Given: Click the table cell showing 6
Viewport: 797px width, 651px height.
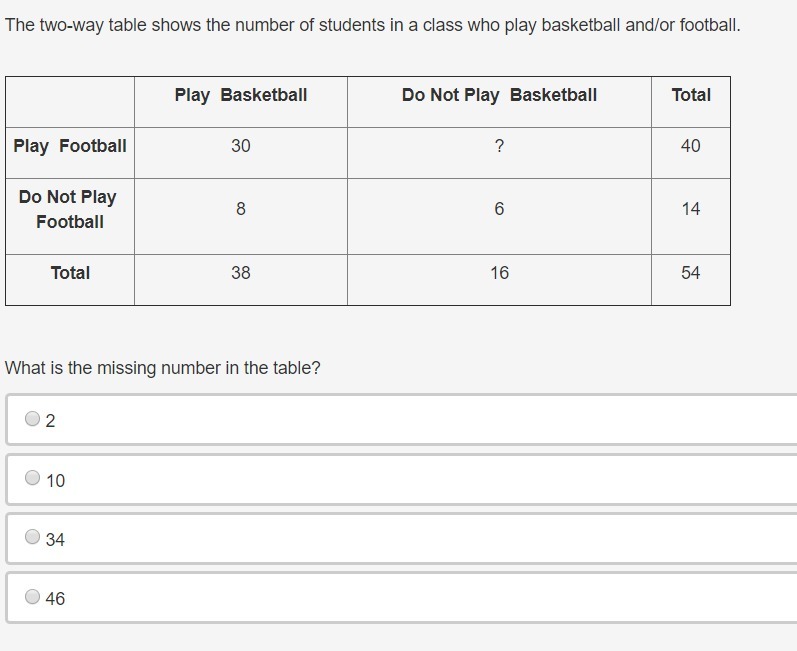Looking at the screenshot, I should click(499, 209).
